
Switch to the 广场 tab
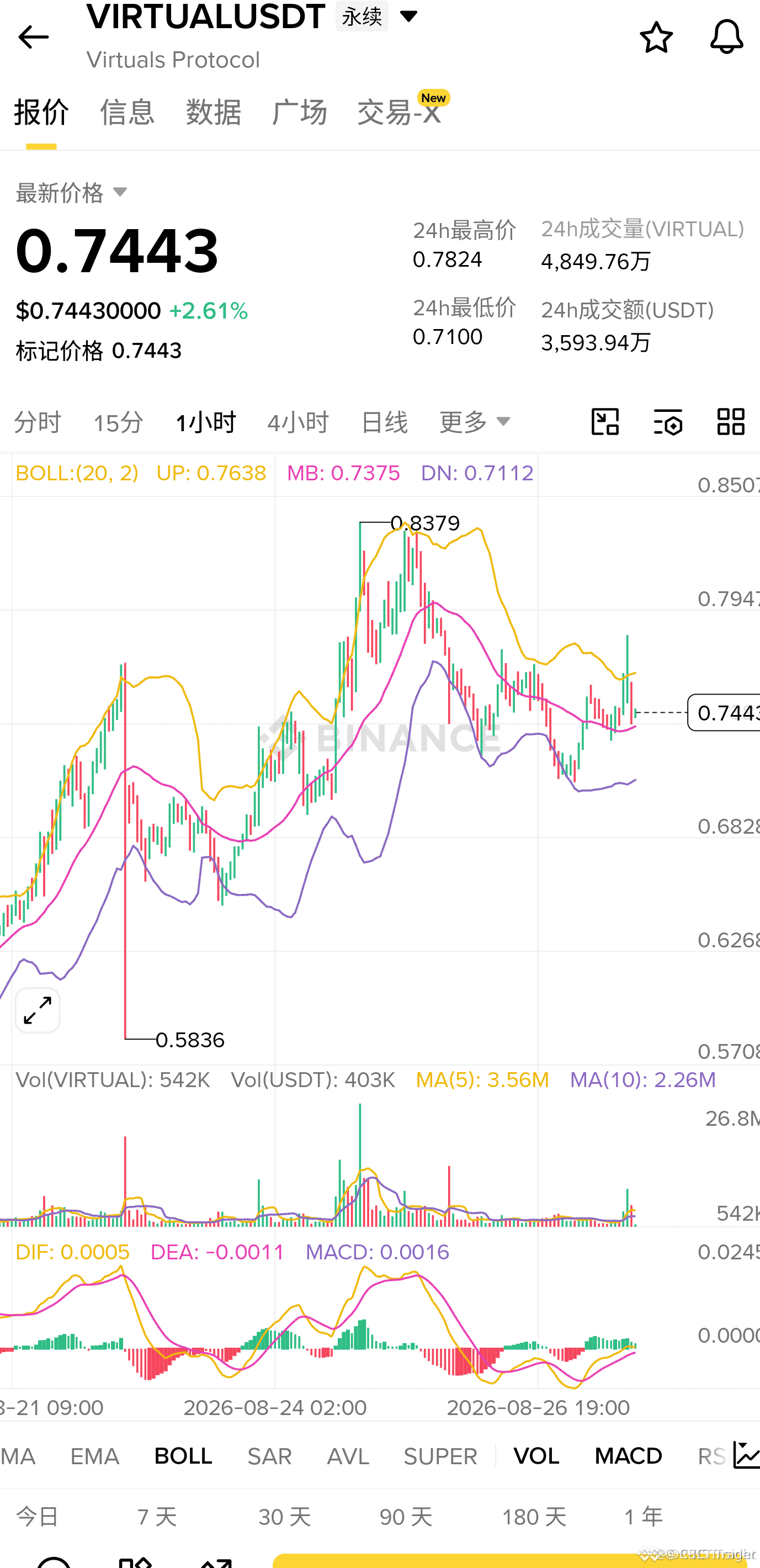pyautogui.click(x=299, y=112)
